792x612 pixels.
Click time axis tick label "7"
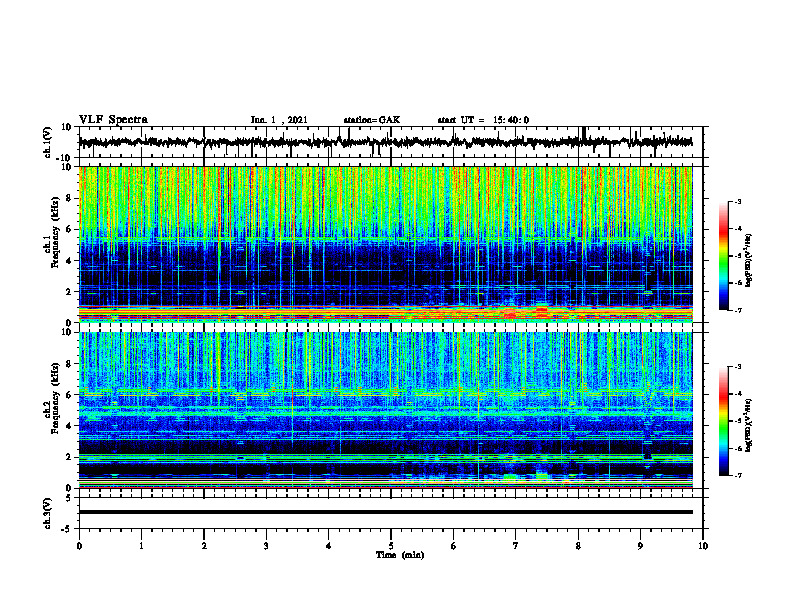click(516, 546)
